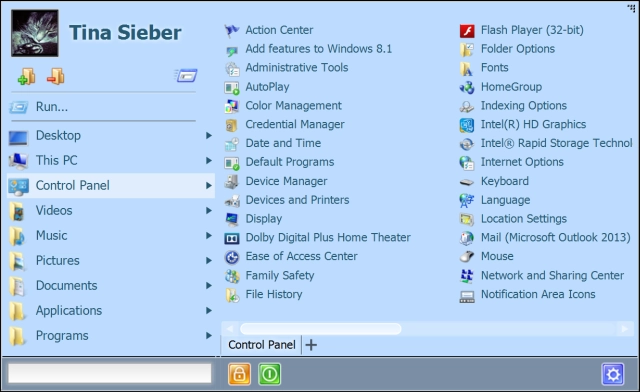The image size is (640, 392).
Task: Add a new tab with the plus button
Action: (311, 345)
